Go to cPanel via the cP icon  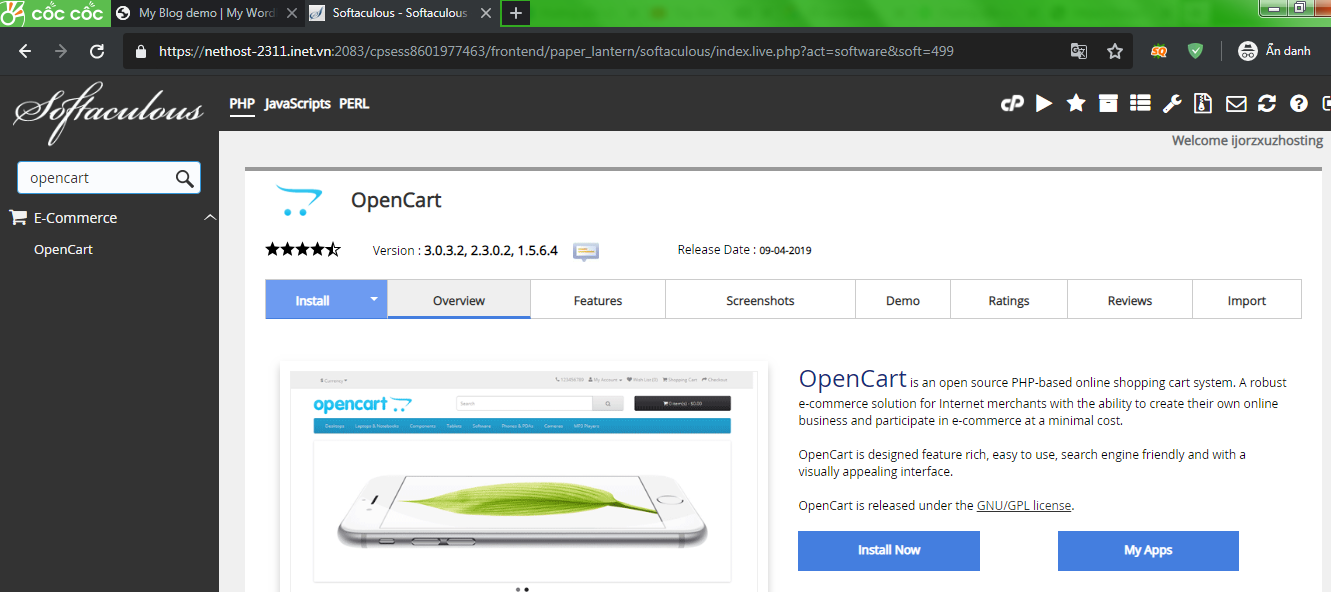coord(1012,103)
